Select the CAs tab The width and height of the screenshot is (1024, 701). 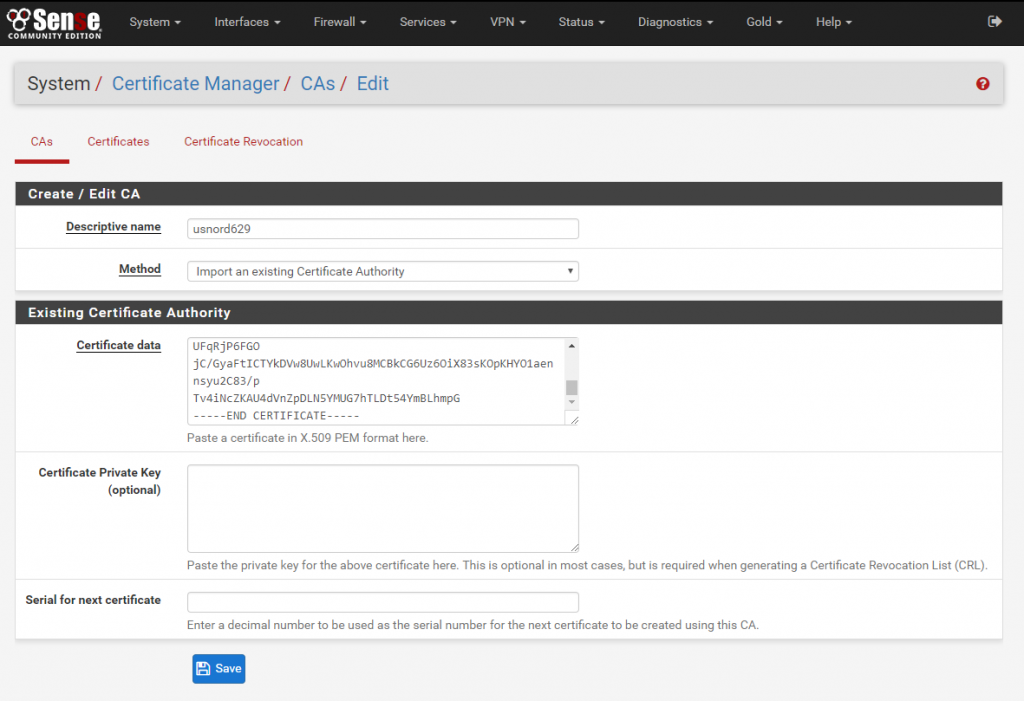pos(42,142)
